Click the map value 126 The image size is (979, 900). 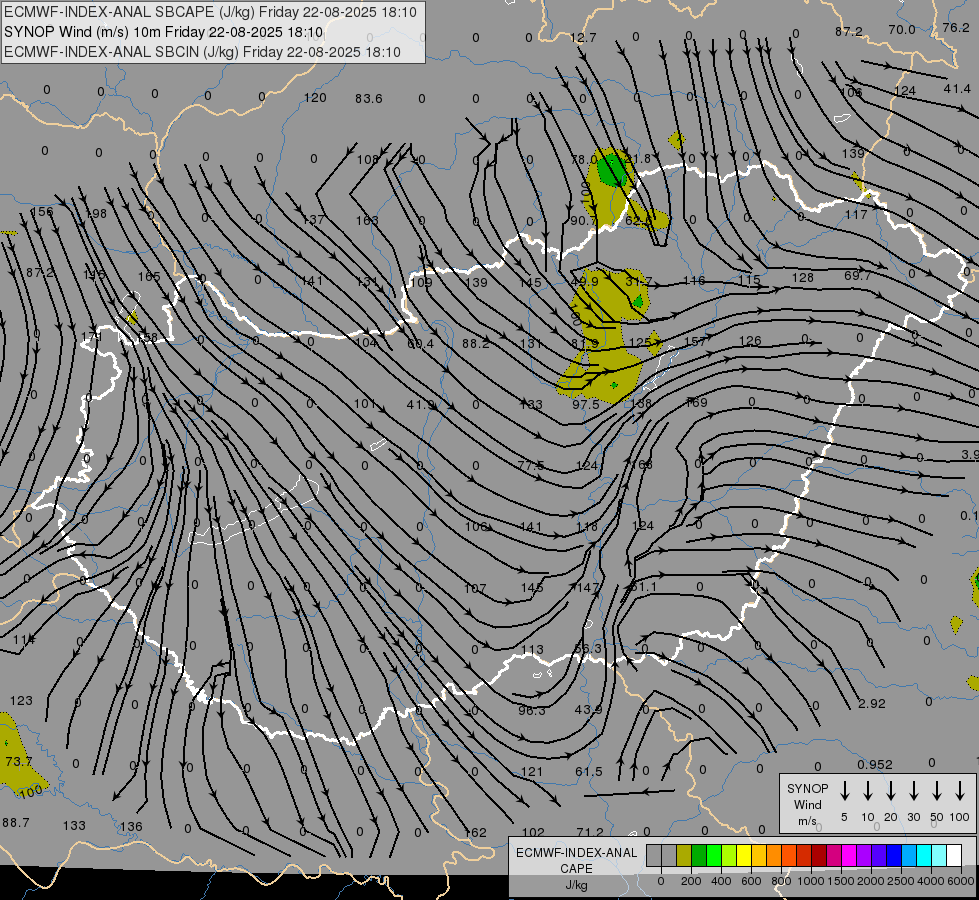(x=750, y=340)
